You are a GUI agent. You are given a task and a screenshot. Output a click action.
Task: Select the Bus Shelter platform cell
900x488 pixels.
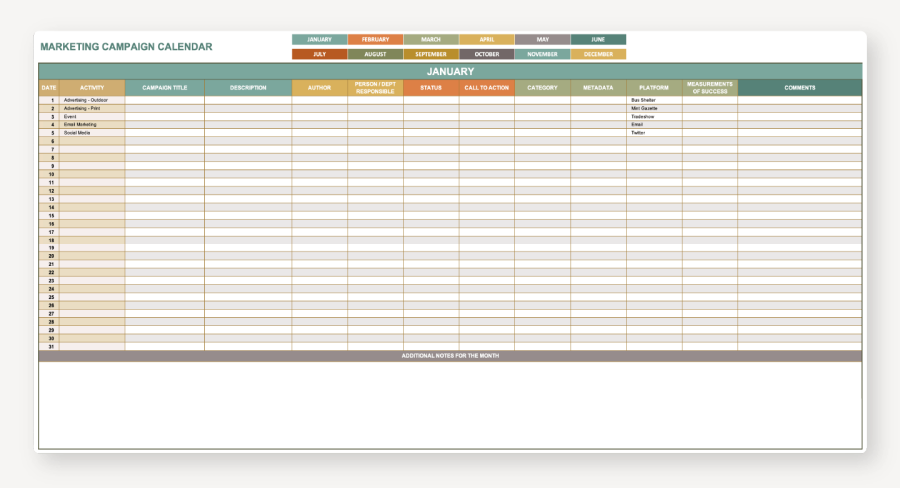click(x=654, y=100)
